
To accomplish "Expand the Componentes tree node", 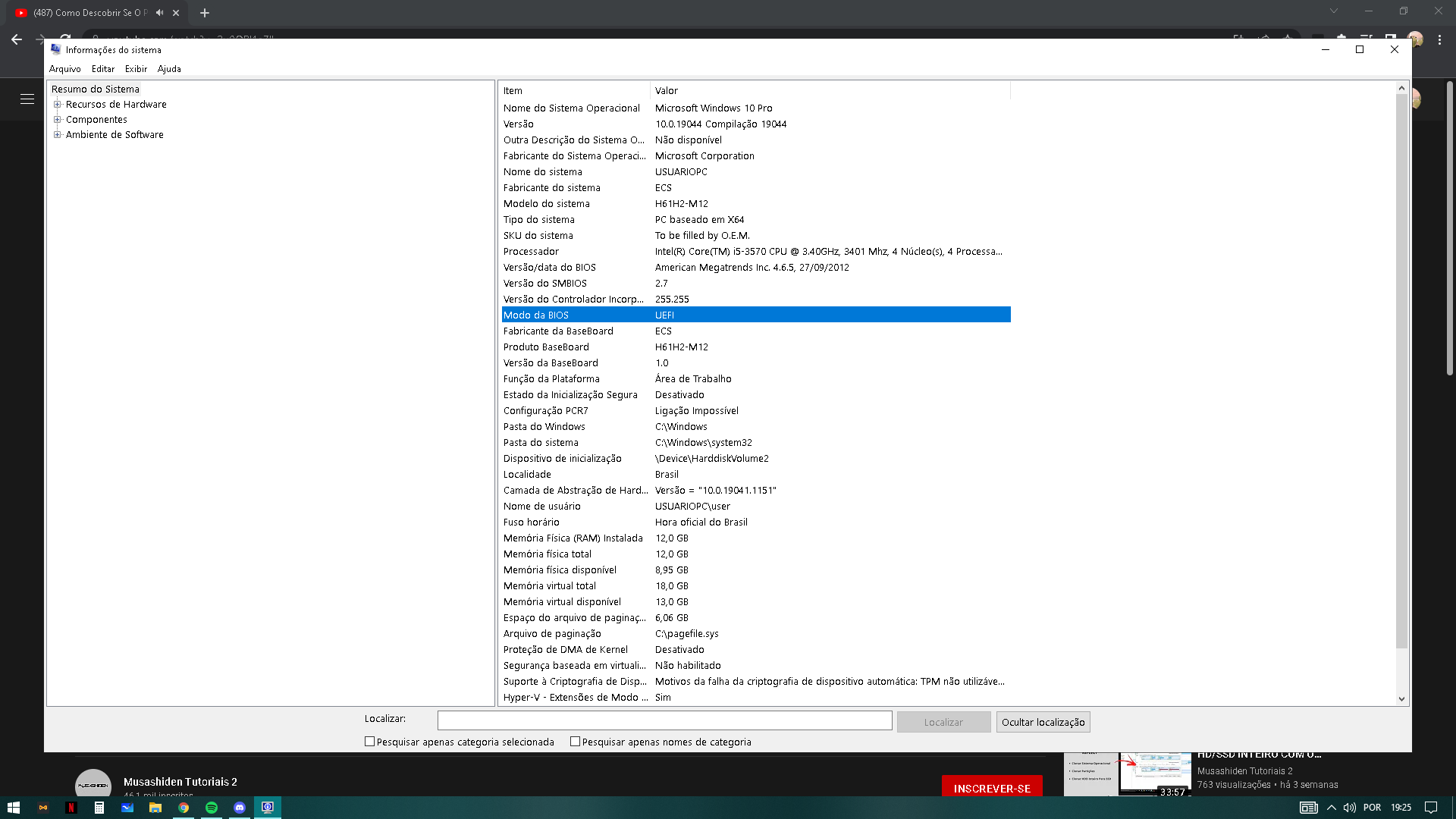I will tap(57, 120).
